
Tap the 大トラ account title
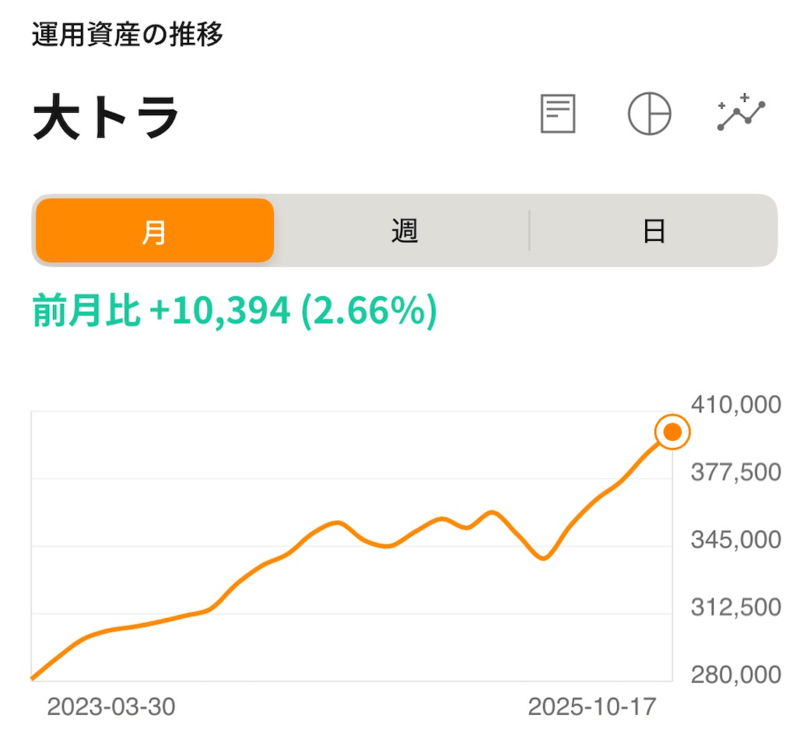click(x=106, y=117)
